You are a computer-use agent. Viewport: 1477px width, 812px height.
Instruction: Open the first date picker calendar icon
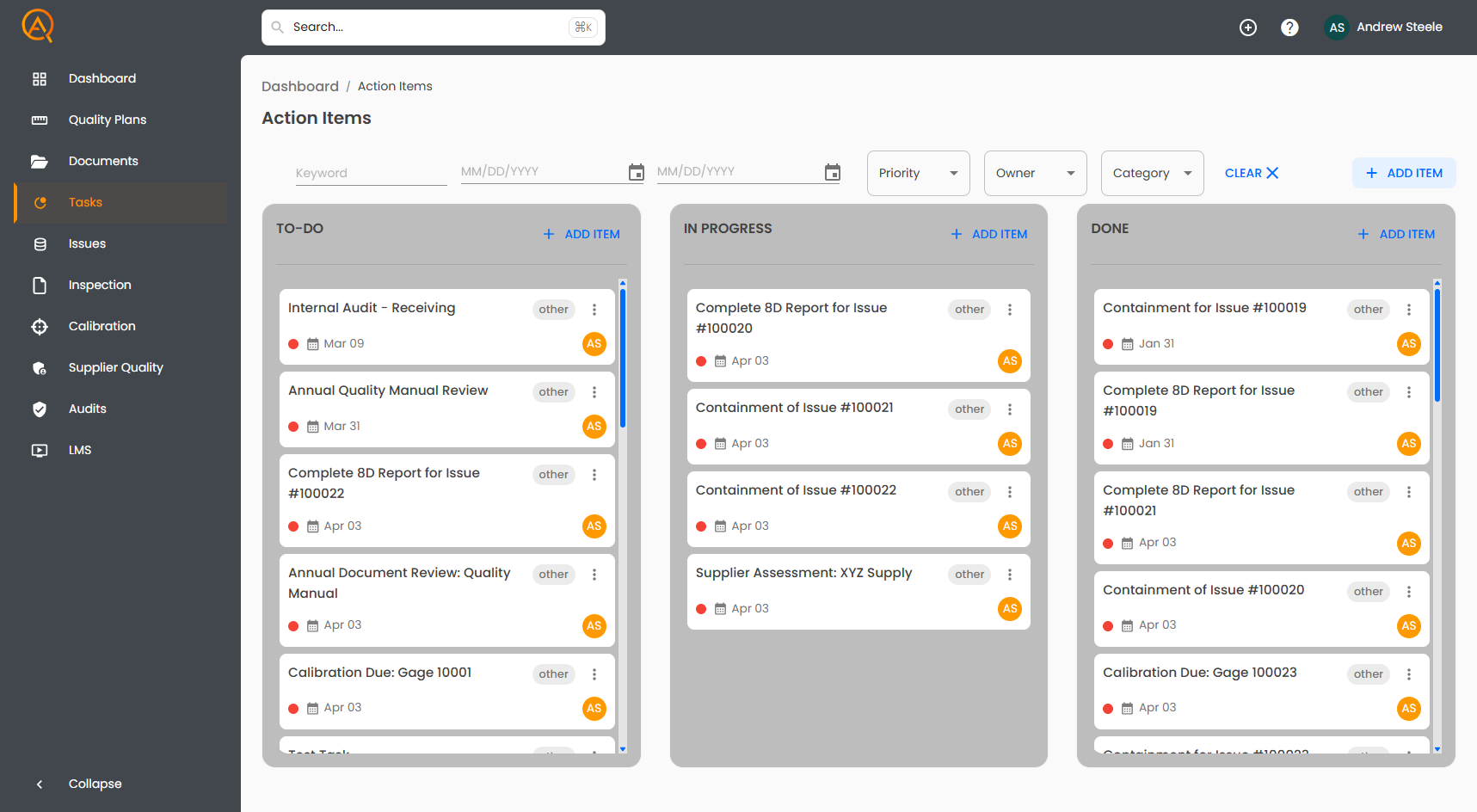click(637, 172)
